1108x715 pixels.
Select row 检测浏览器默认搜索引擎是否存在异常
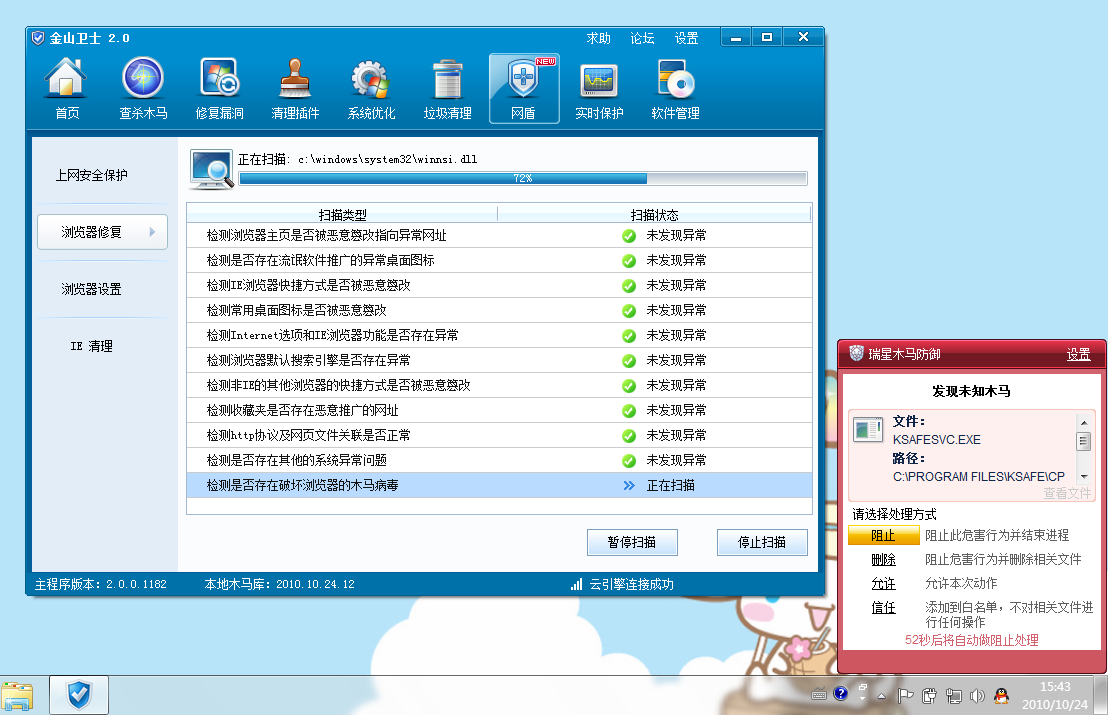pos(499,360)
